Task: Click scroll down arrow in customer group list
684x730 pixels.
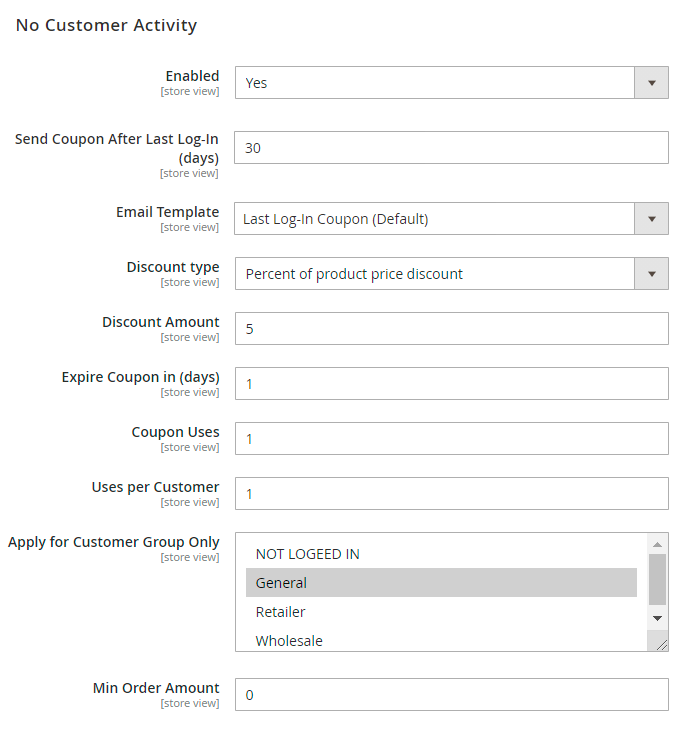Action: (x=657, y=618)
